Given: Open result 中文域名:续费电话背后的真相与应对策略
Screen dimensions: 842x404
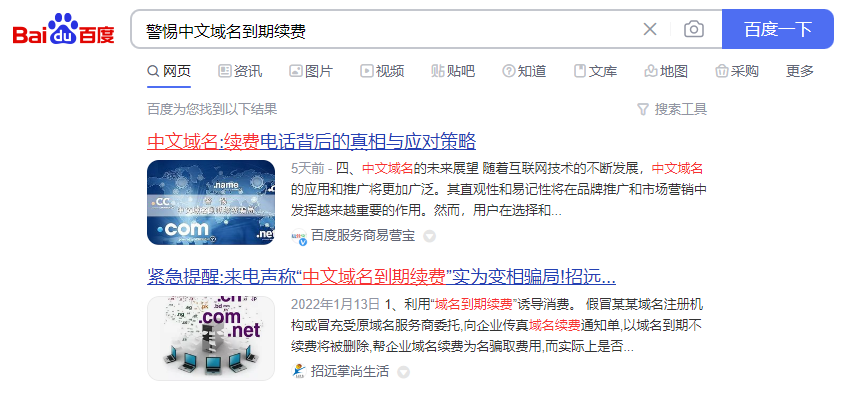Looking at the screenshot, I should pos(311,142).
